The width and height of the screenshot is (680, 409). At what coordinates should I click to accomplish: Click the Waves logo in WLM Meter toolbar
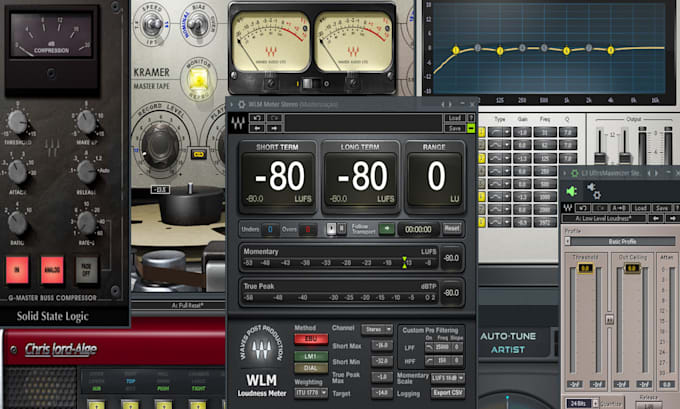coord(238,123)
